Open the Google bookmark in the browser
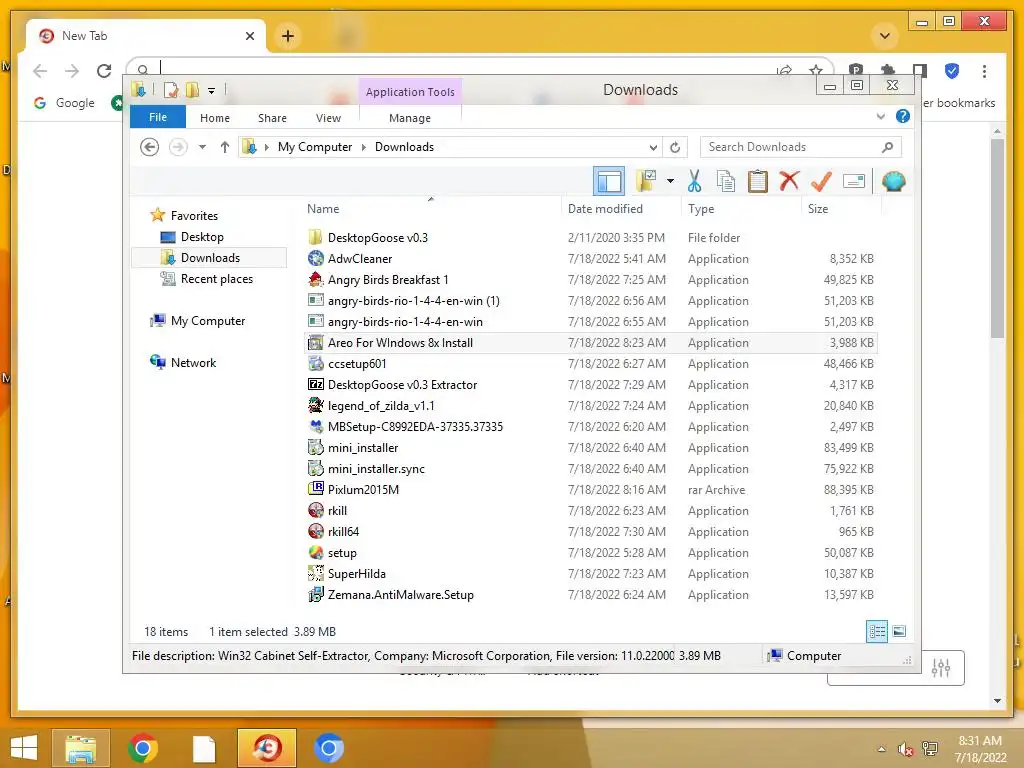The image size is (1024, 768). 65,103
